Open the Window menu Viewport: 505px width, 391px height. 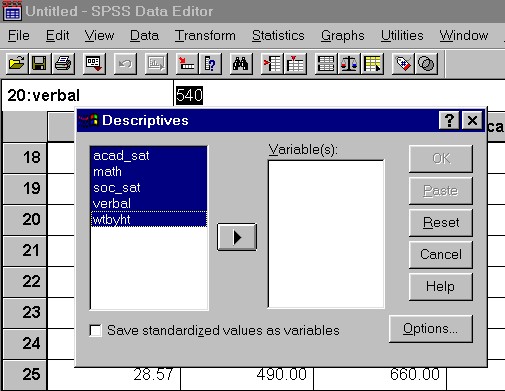(x=464, y=35)
